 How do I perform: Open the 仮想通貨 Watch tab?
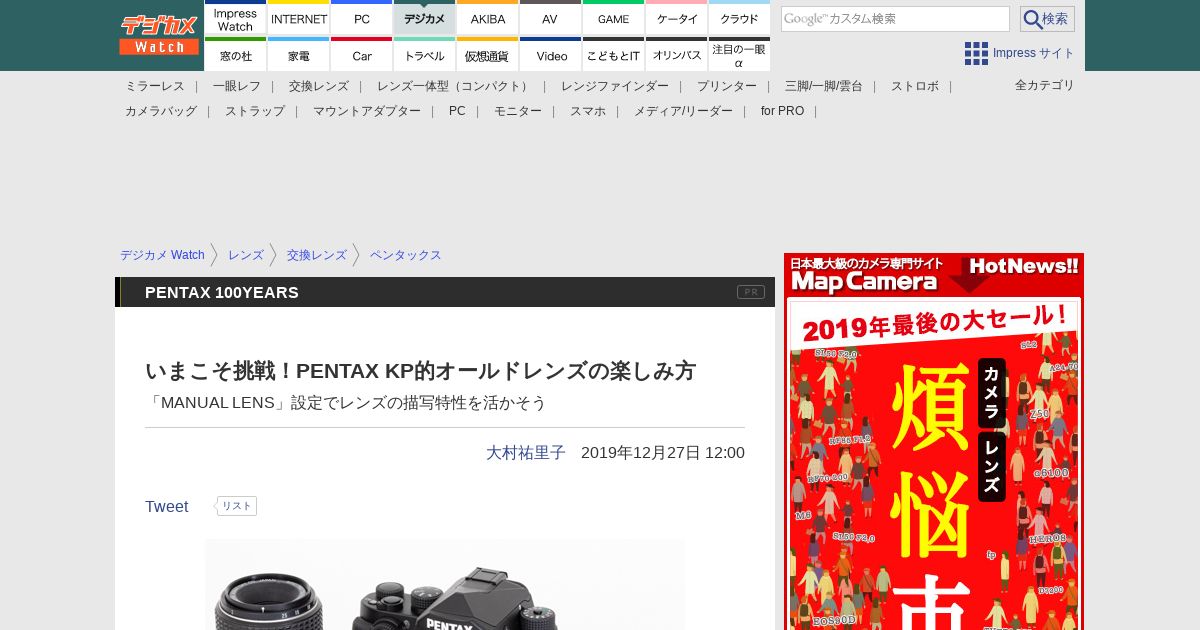coord(488,54)
